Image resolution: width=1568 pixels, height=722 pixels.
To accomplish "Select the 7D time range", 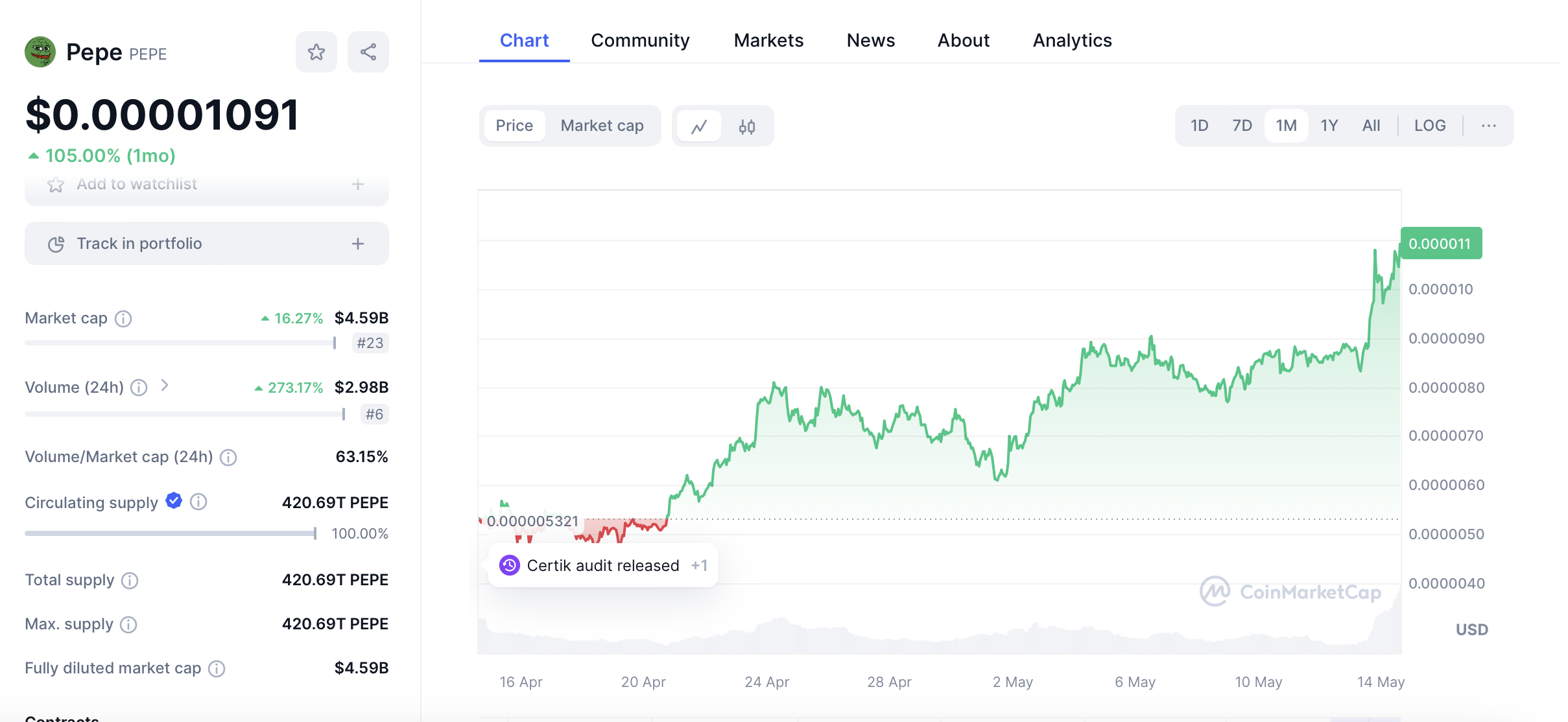I will tap(1242, 126).
